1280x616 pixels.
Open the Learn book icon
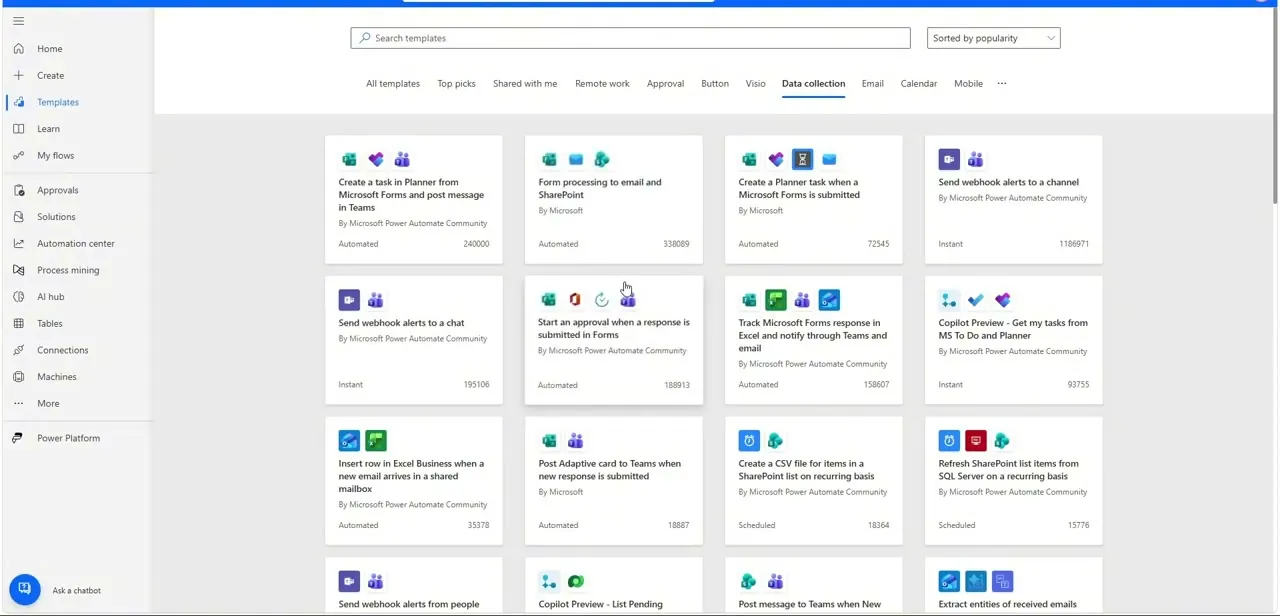18,129
